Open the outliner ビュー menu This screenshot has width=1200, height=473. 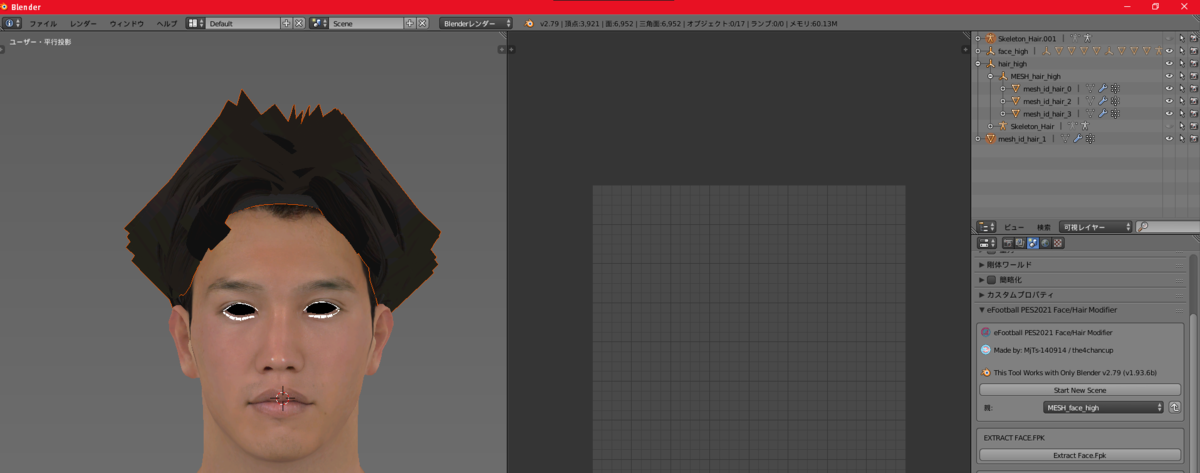coord(1013,227)
